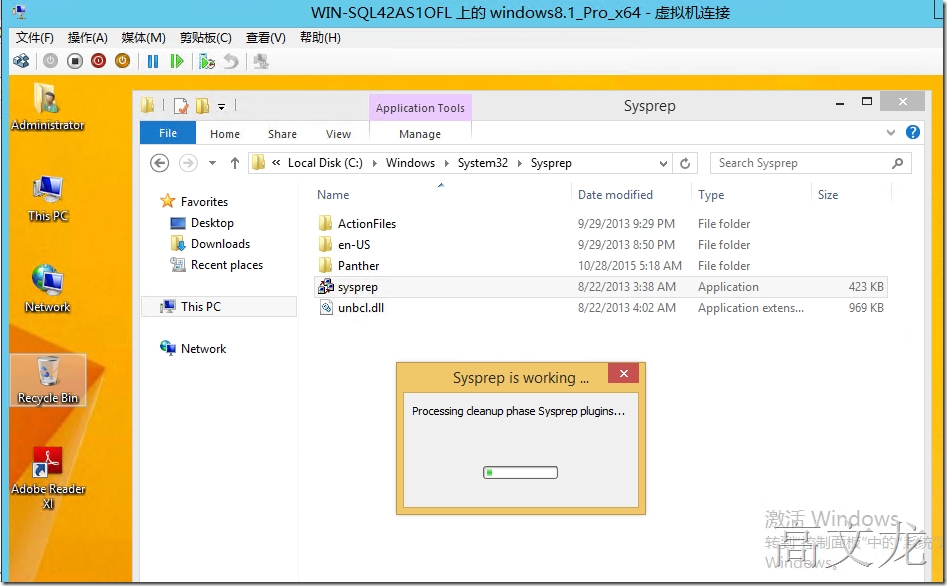Screen dimensions: 947x586
Task: Expand arrow after System32 in path
Action: [x=519, y=163]
